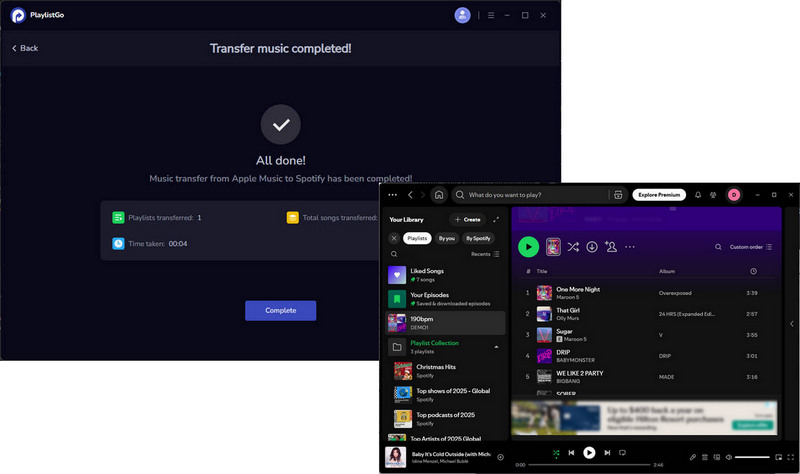
Task: Open the PlaylistGo hamburger menu
Action: coord(491,15)
